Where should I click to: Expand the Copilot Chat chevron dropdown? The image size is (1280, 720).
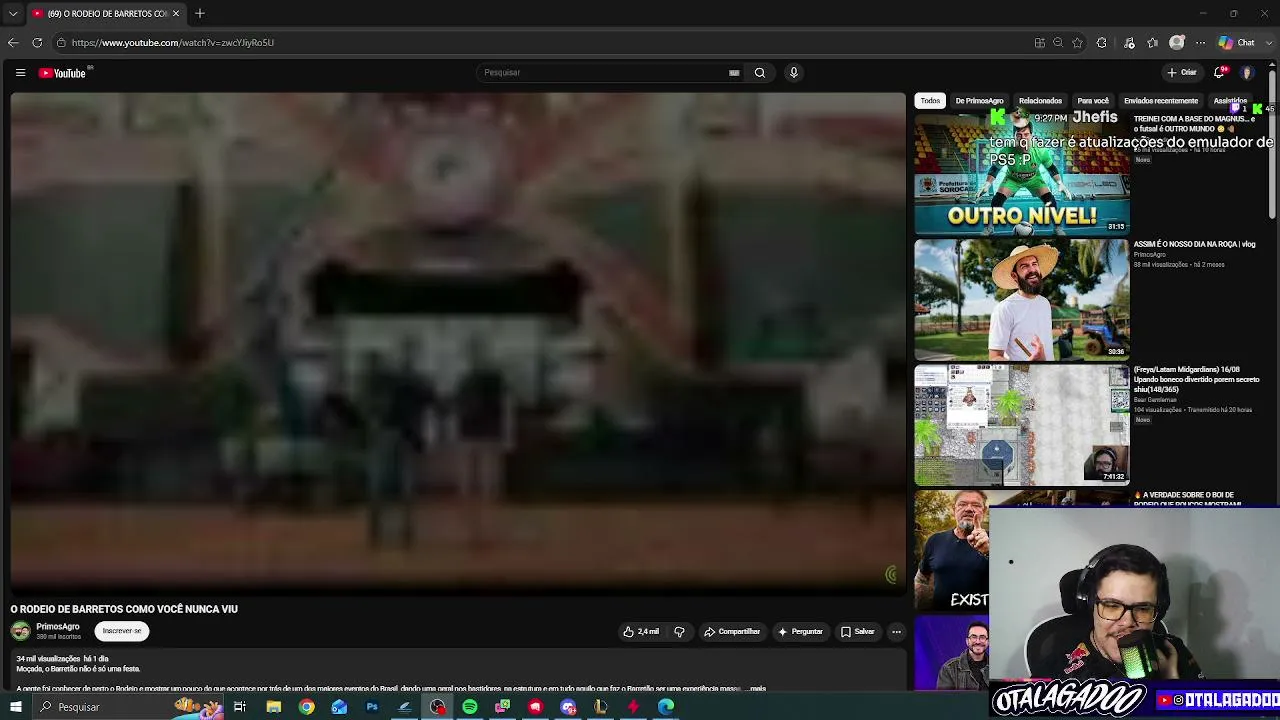pos(1267,43)
